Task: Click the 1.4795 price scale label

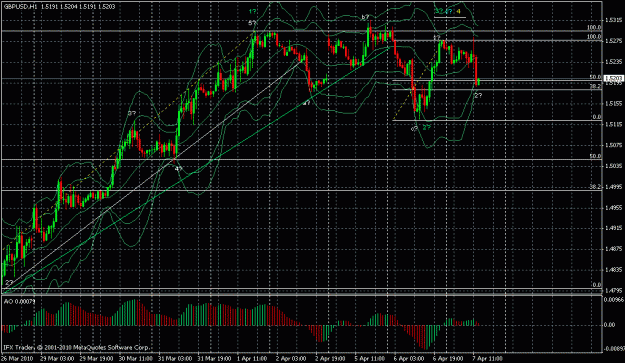Action: click(613, 290)
